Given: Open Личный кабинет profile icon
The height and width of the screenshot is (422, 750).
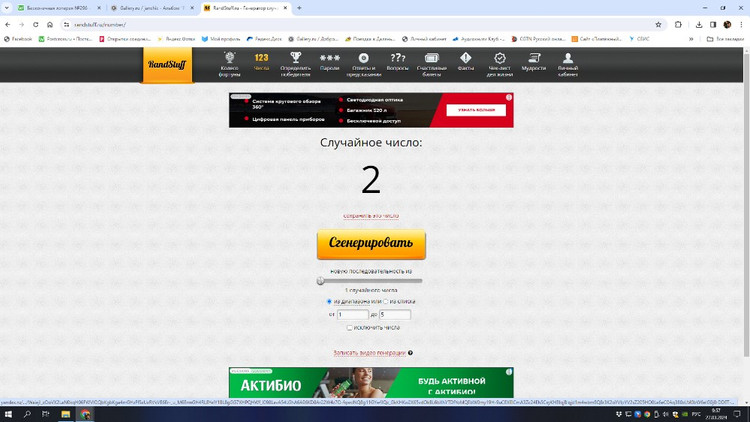Looking at the screenshot, I should point(568,60).
